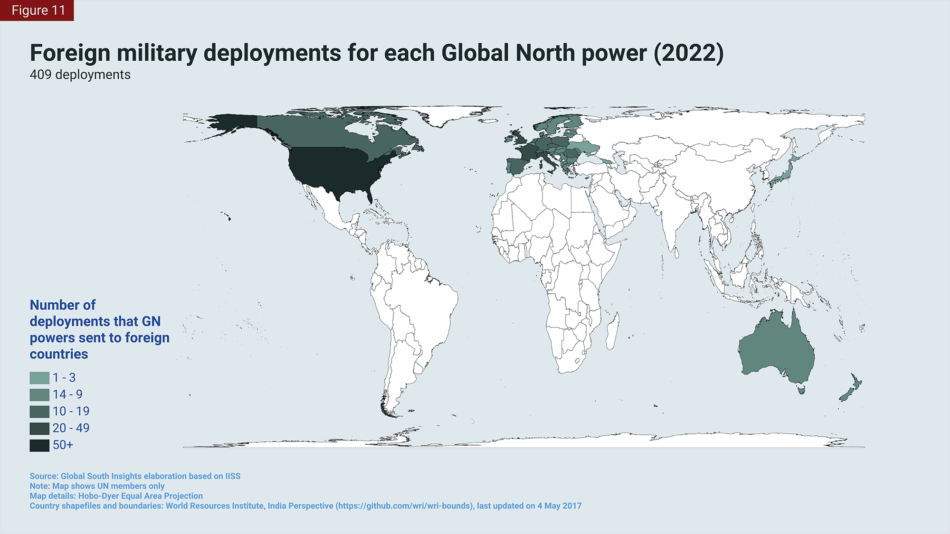Viewport: 950px width, 534px height.
Task: Select the 14 - 9 legend color swatch
Action: [39, 395]
